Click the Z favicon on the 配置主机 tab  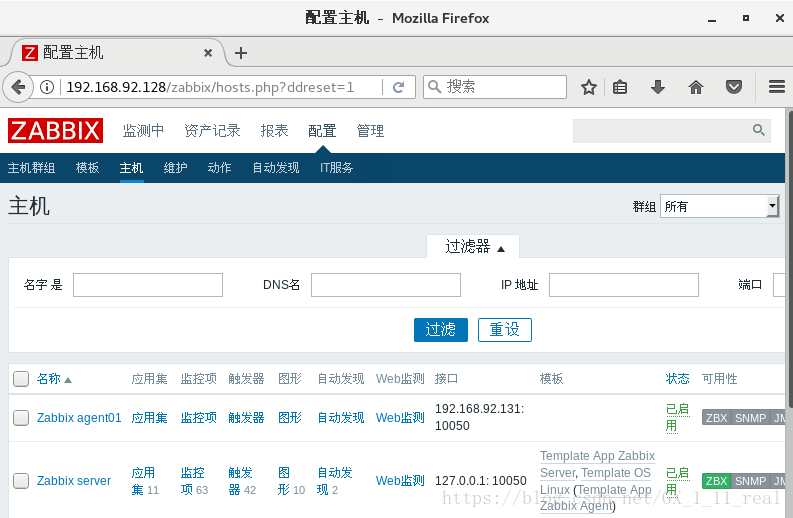pyautogui.click(x=30, y=53)
